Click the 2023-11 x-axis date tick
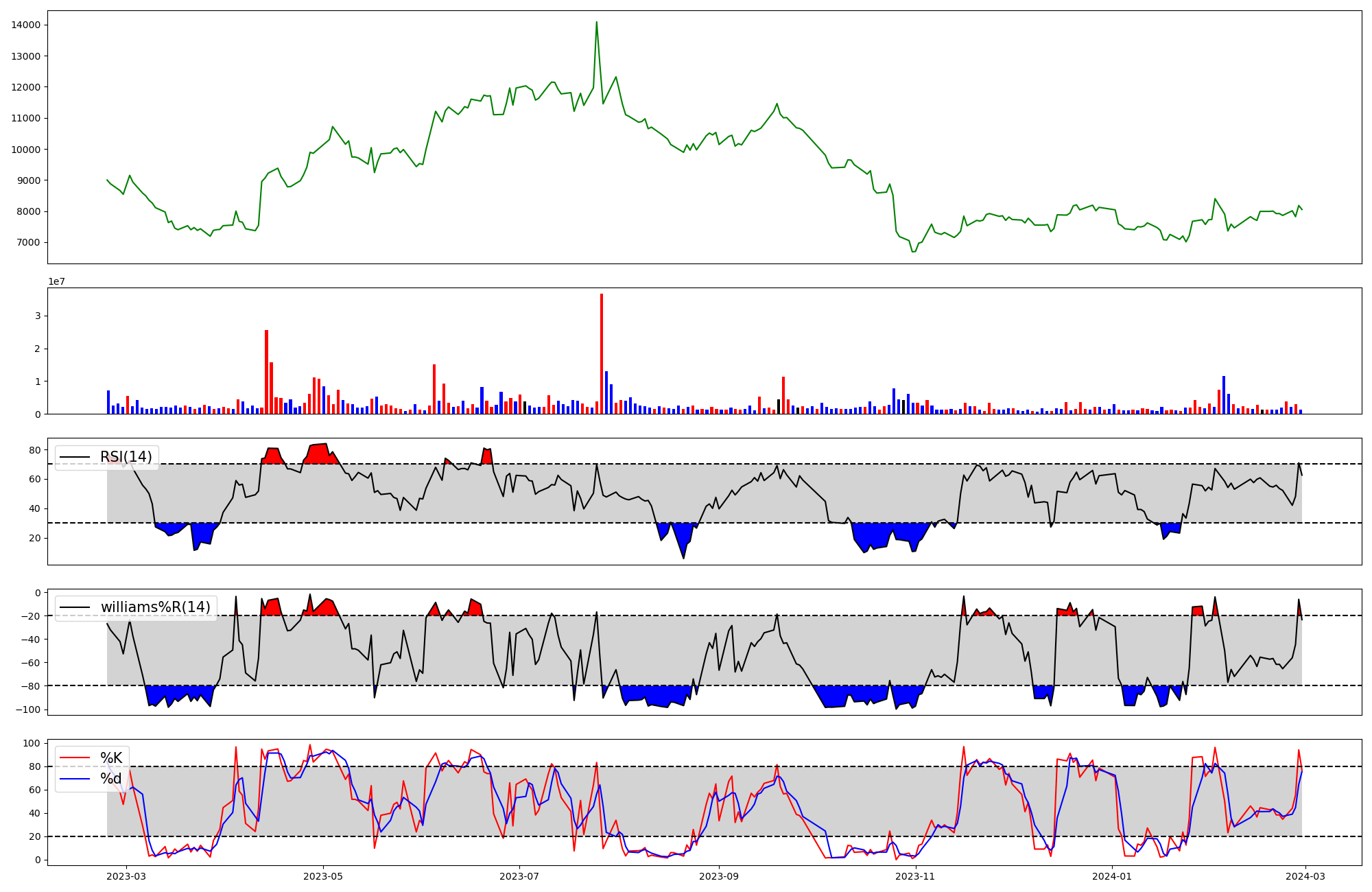This screenshot has height=892, width=1372. 916,876
